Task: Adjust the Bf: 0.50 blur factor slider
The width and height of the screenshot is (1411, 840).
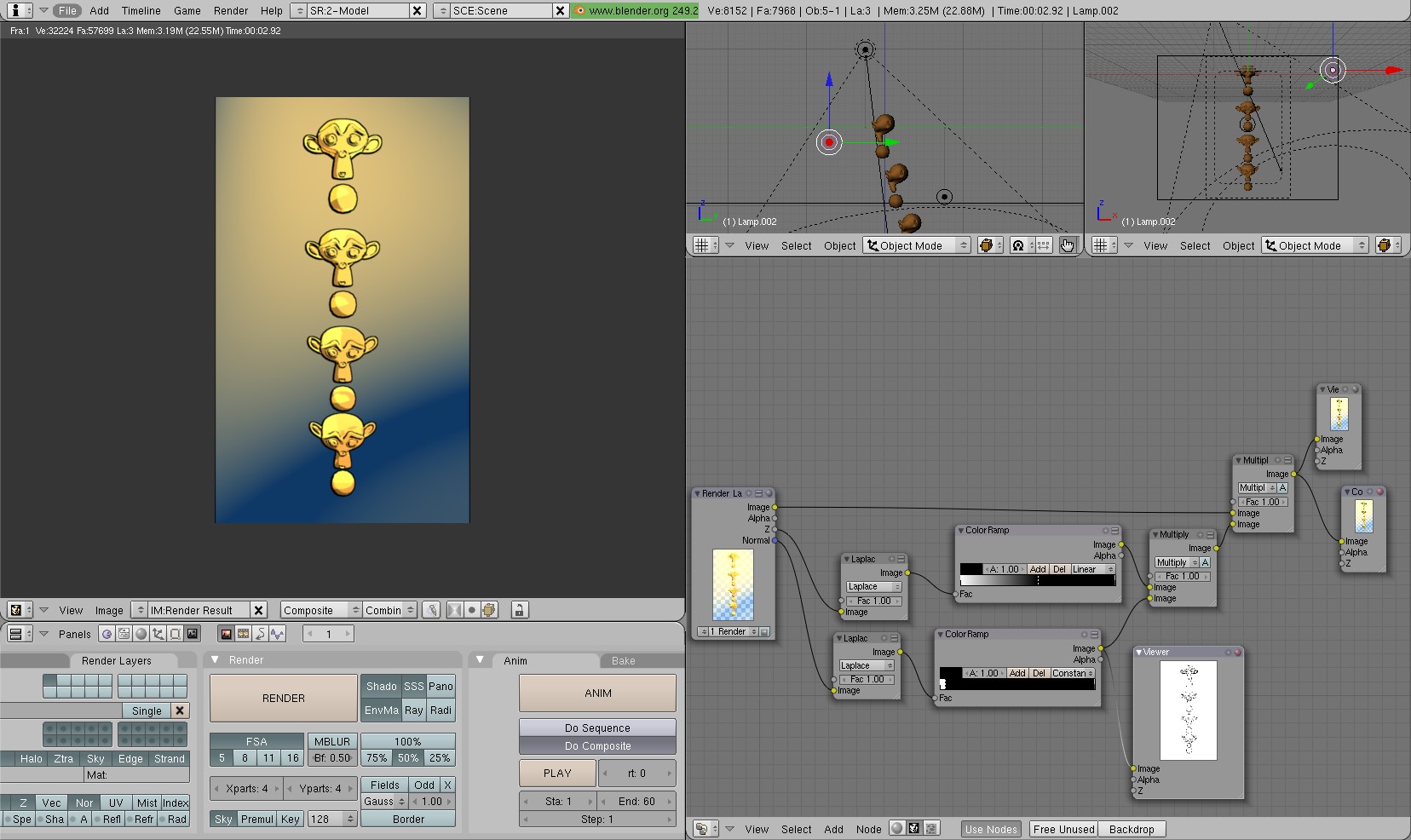Action: 332,757
